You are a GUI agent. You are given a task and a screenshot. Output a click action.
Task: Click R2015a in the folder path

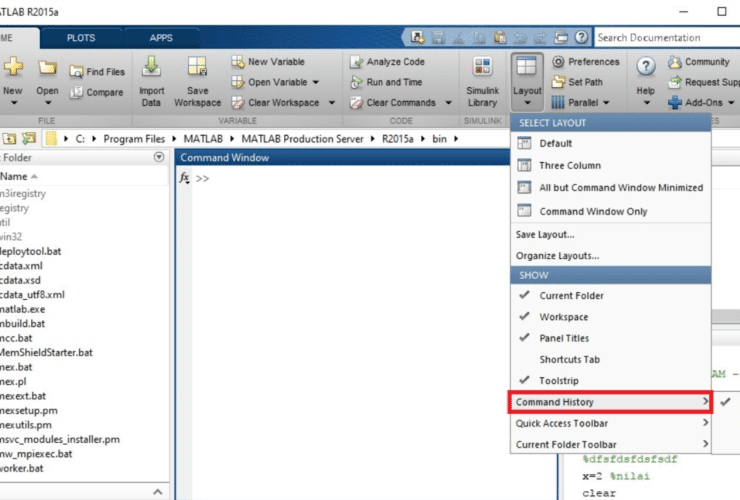(x=397, y=139)
